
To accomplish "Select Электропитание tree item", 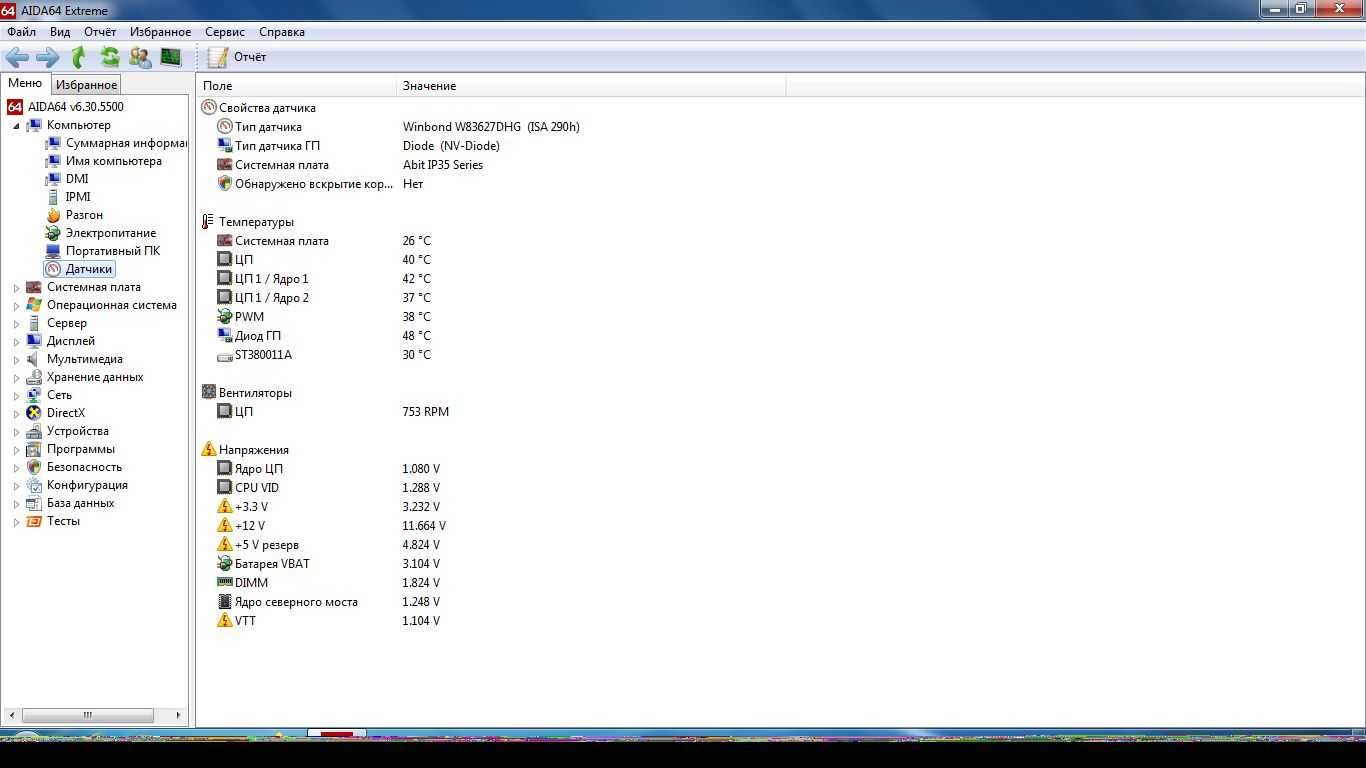I will click(x=101, y=233).
